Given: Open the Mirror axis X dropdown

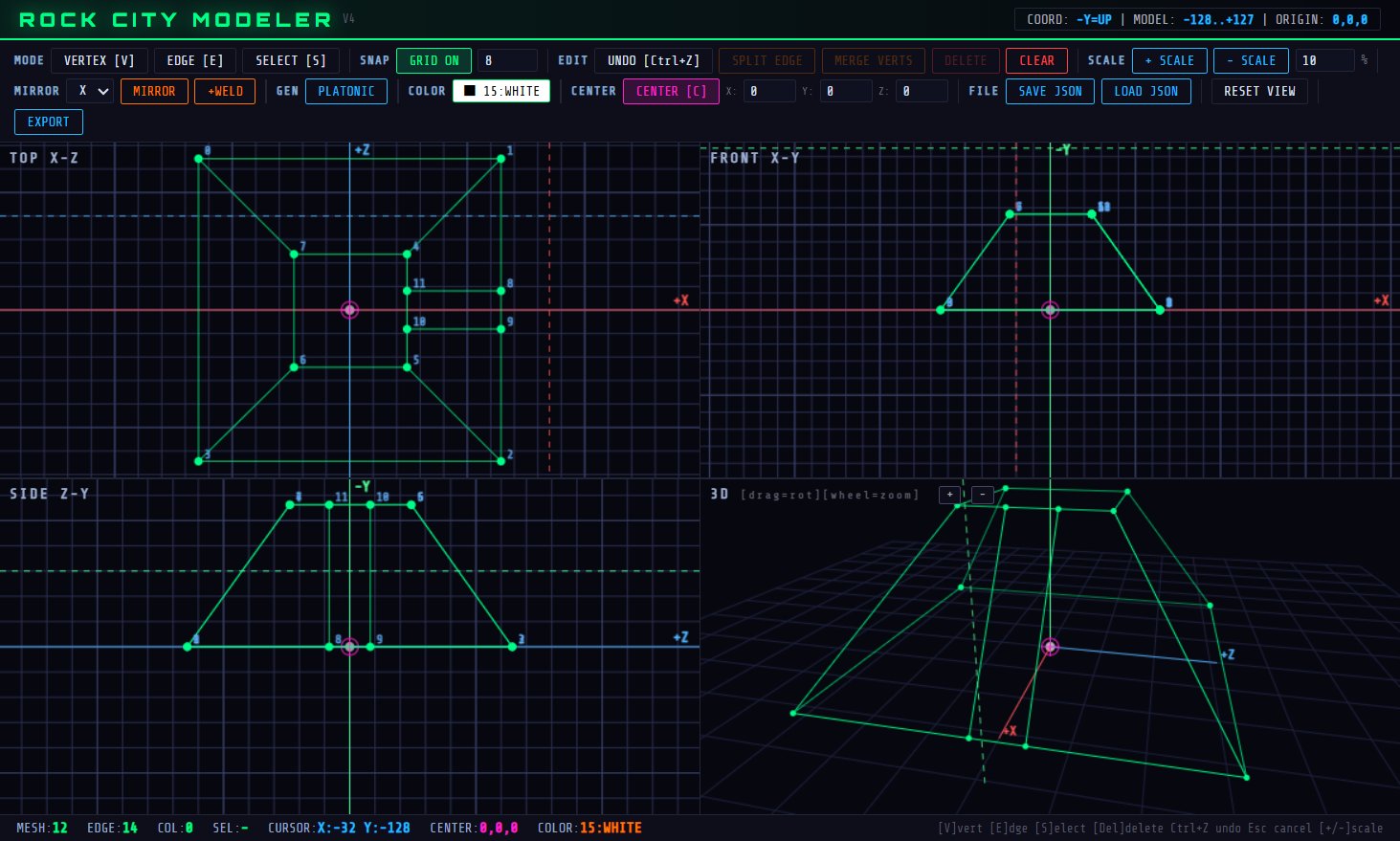Looking at the screenshot, I should click(x=93, y=91).
